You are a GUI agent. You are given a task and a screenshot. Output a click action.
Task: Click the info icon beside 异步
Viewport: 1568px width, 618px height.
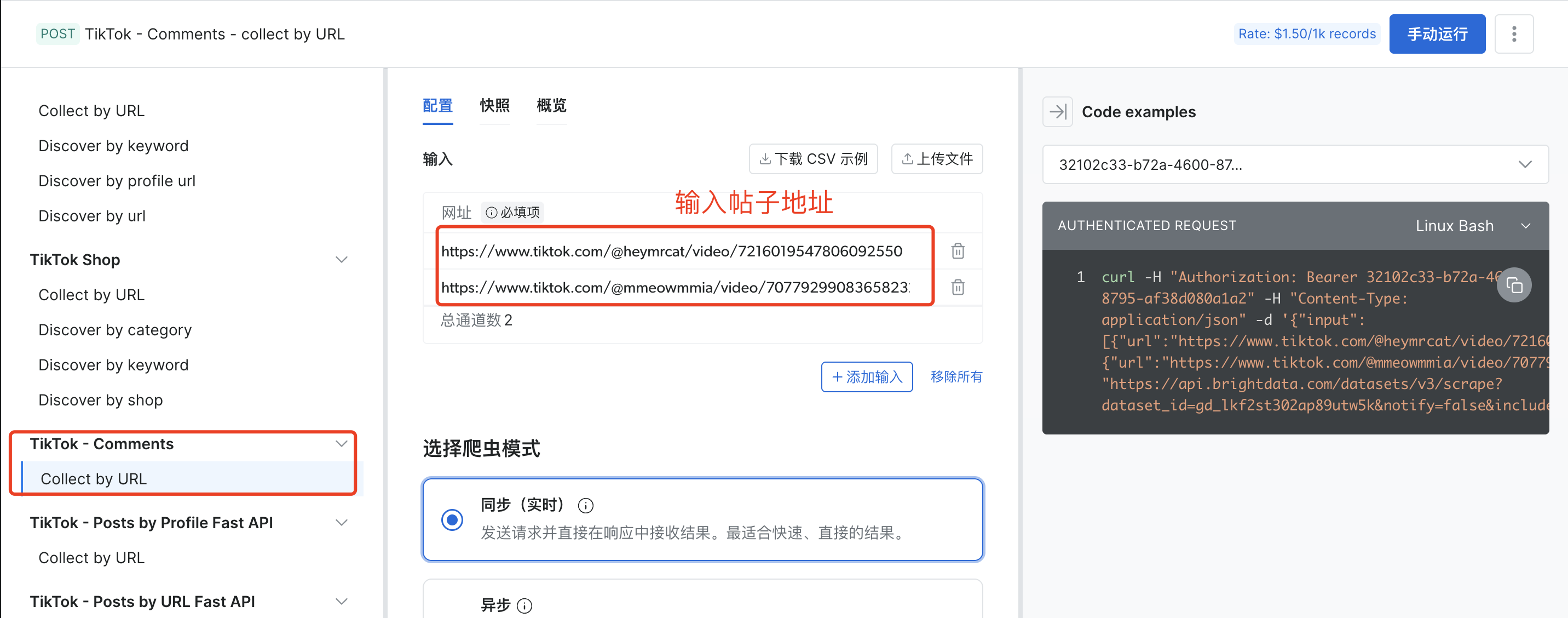pyautogui.click(x=524, y=606)
